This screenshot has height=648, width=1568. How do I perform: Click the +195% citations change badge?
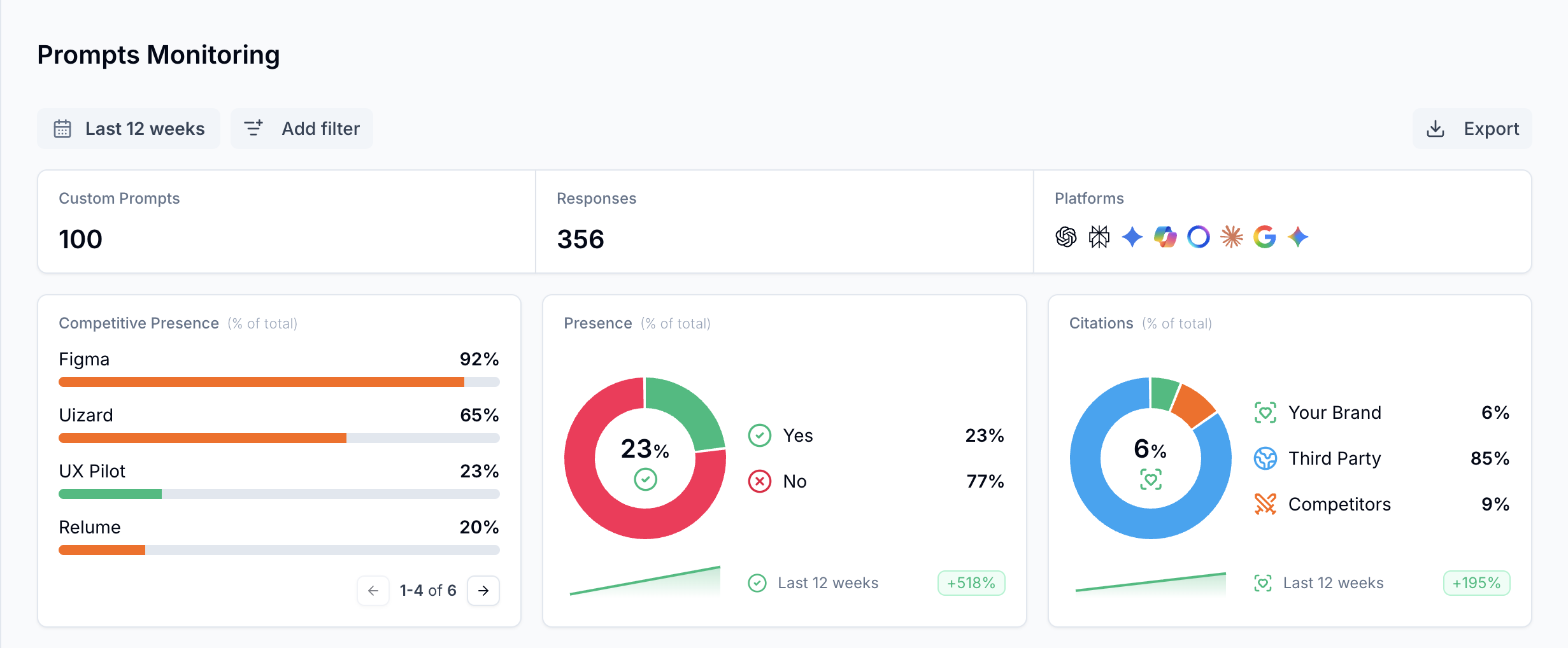pos(1476,583)
